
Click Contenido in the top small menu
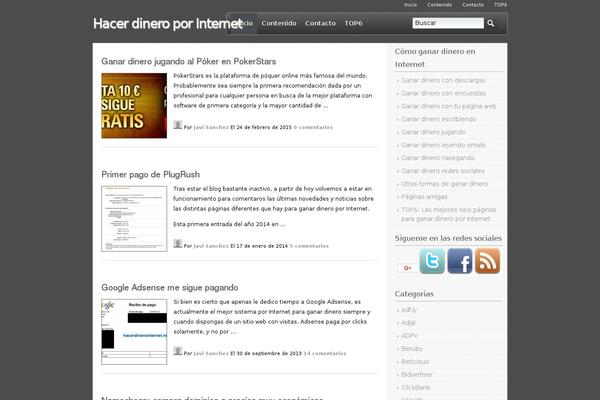tap(440, 5)
